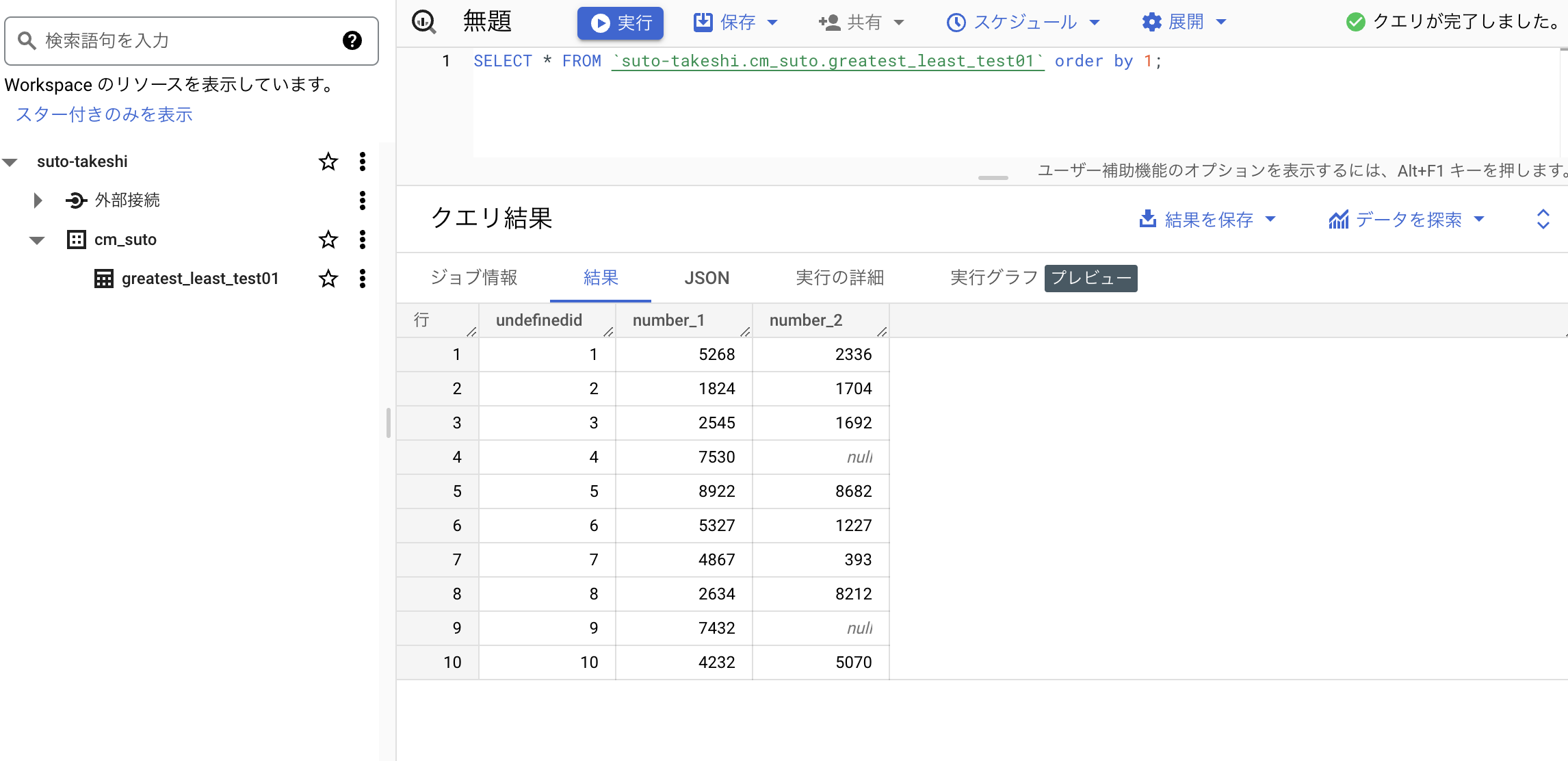Click the magnifier icon in the search field
This screenshot has height=761, width=1568.
27,40
